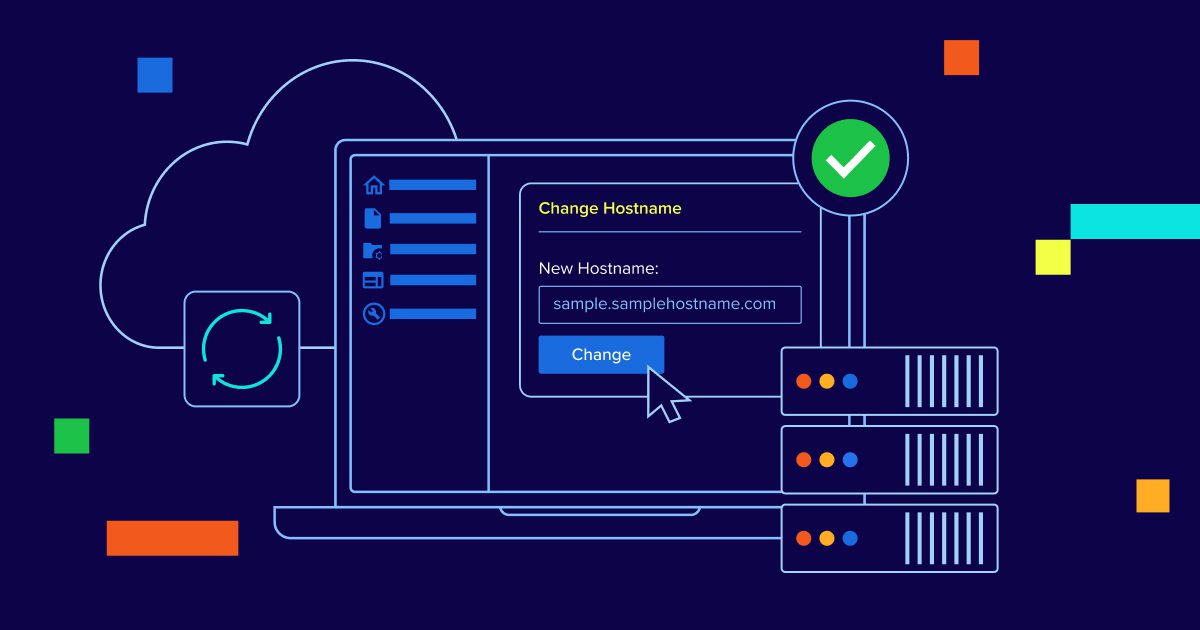The image size is (1200, 630).
Task: Click the blue dot on bottom server
Action: point(850,538)
